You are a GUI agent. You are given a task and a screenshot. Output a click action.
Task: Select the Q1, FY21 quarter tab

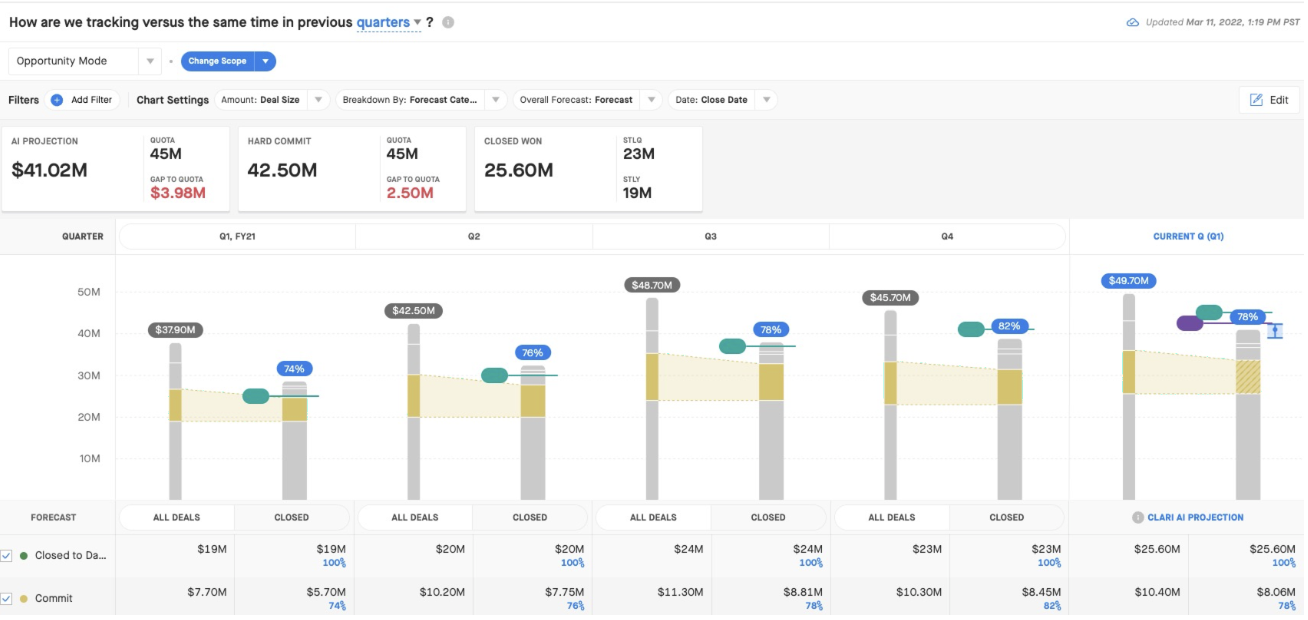tap(237, 237)
